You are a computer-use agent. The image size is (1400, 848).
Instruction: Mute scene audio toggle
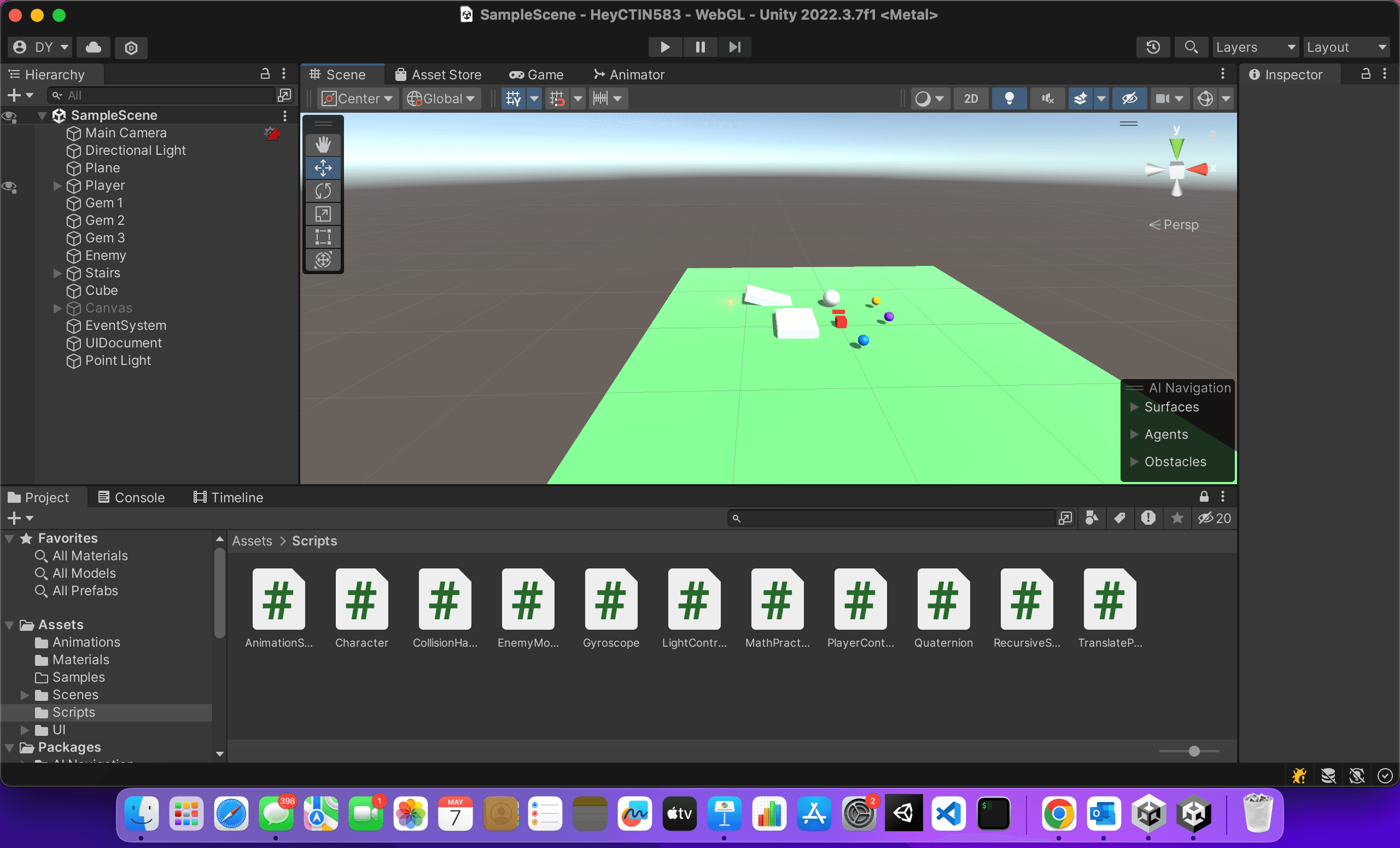point(1047,99)
